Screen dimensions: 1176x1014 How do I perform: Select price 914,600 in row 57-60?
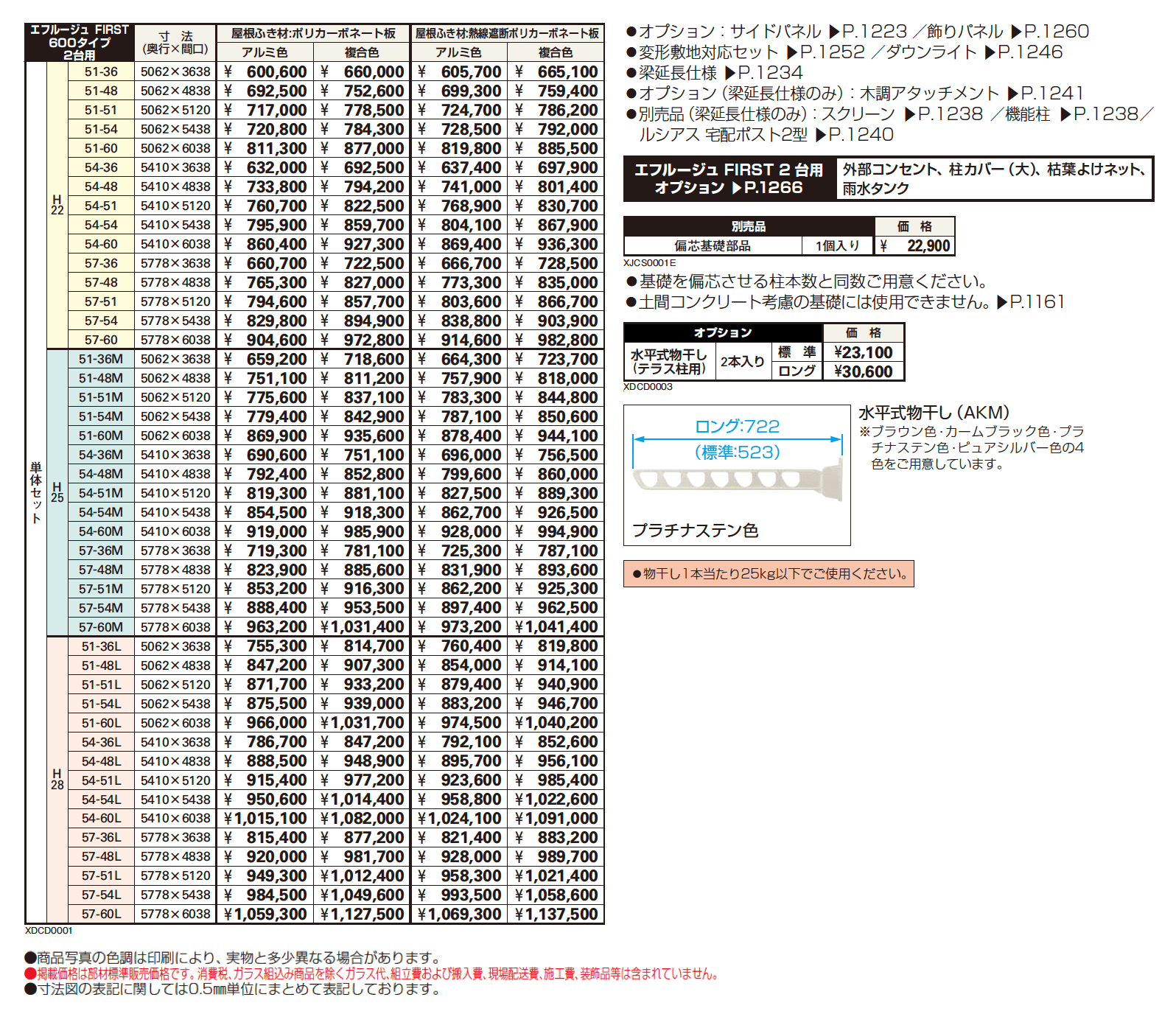click(471, 340)
